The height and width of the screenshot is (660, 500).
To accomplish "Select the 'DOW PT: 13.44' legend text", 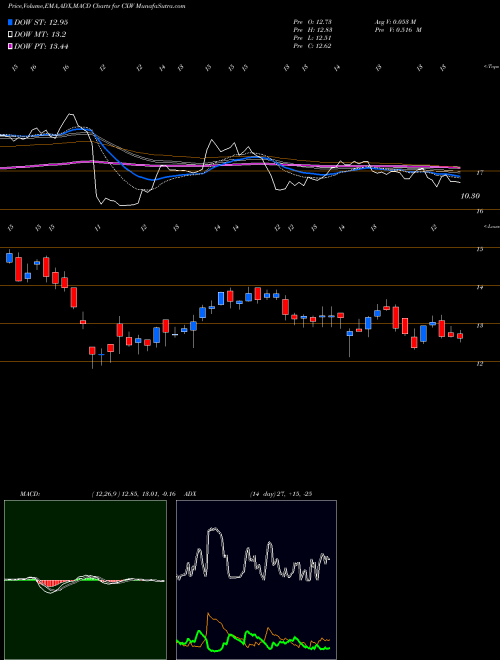I will [x=41, y=46].
